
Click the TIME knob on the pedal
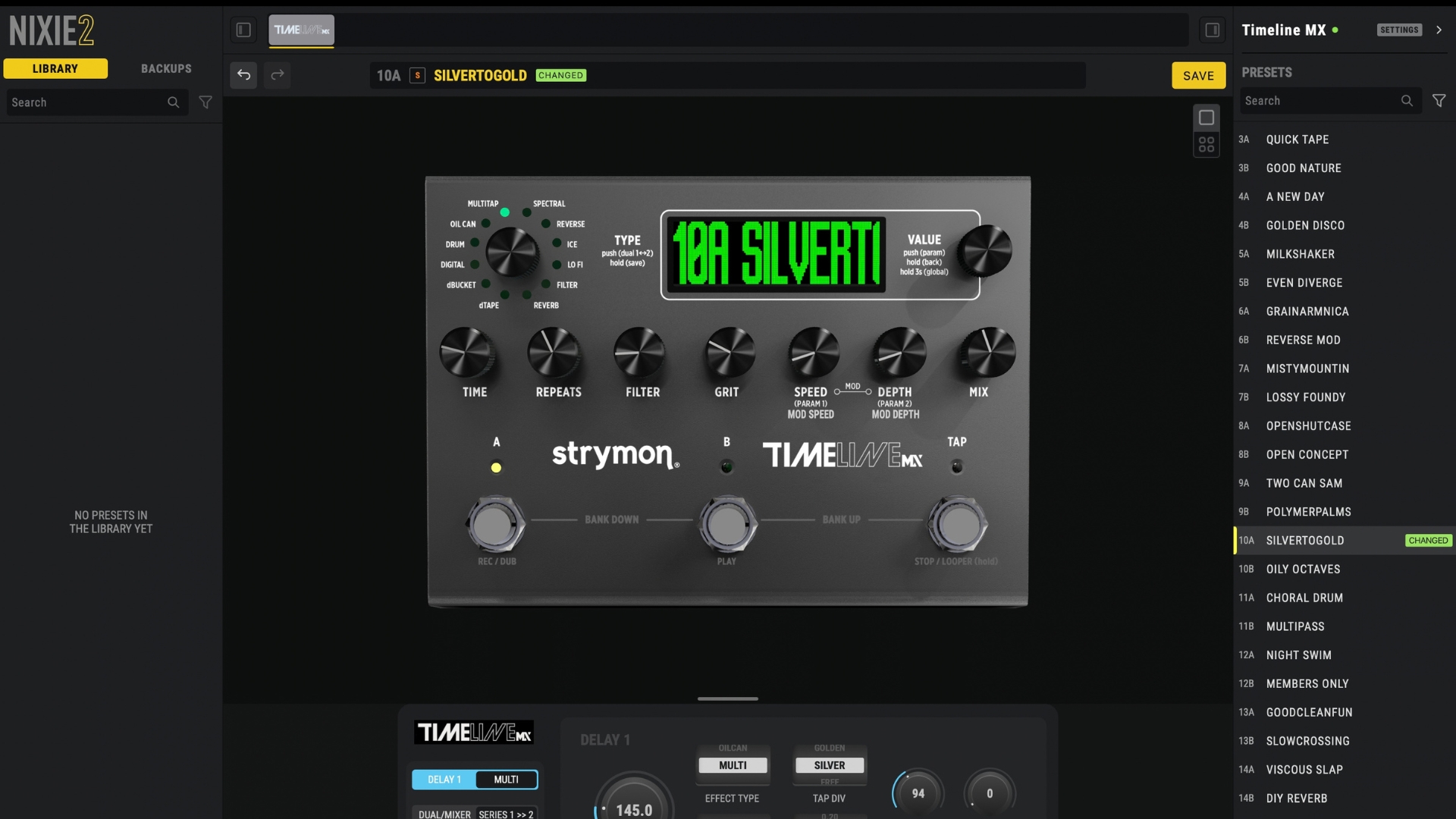[466, 353]
